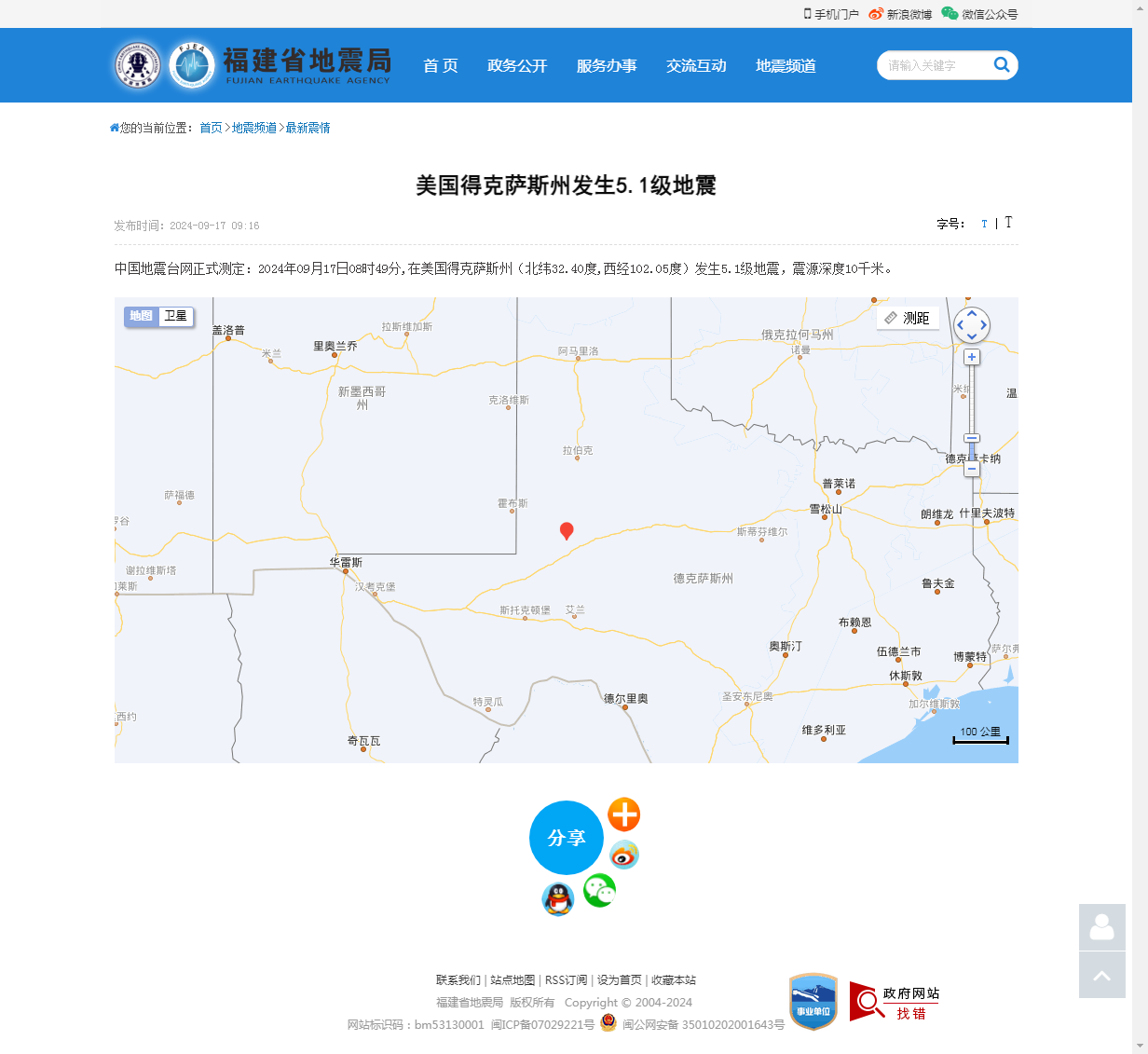The width and height of the screenshot is (1148, 1054).
Task: Click the red earthquake epicenter marker
Action: coord(566,530)
